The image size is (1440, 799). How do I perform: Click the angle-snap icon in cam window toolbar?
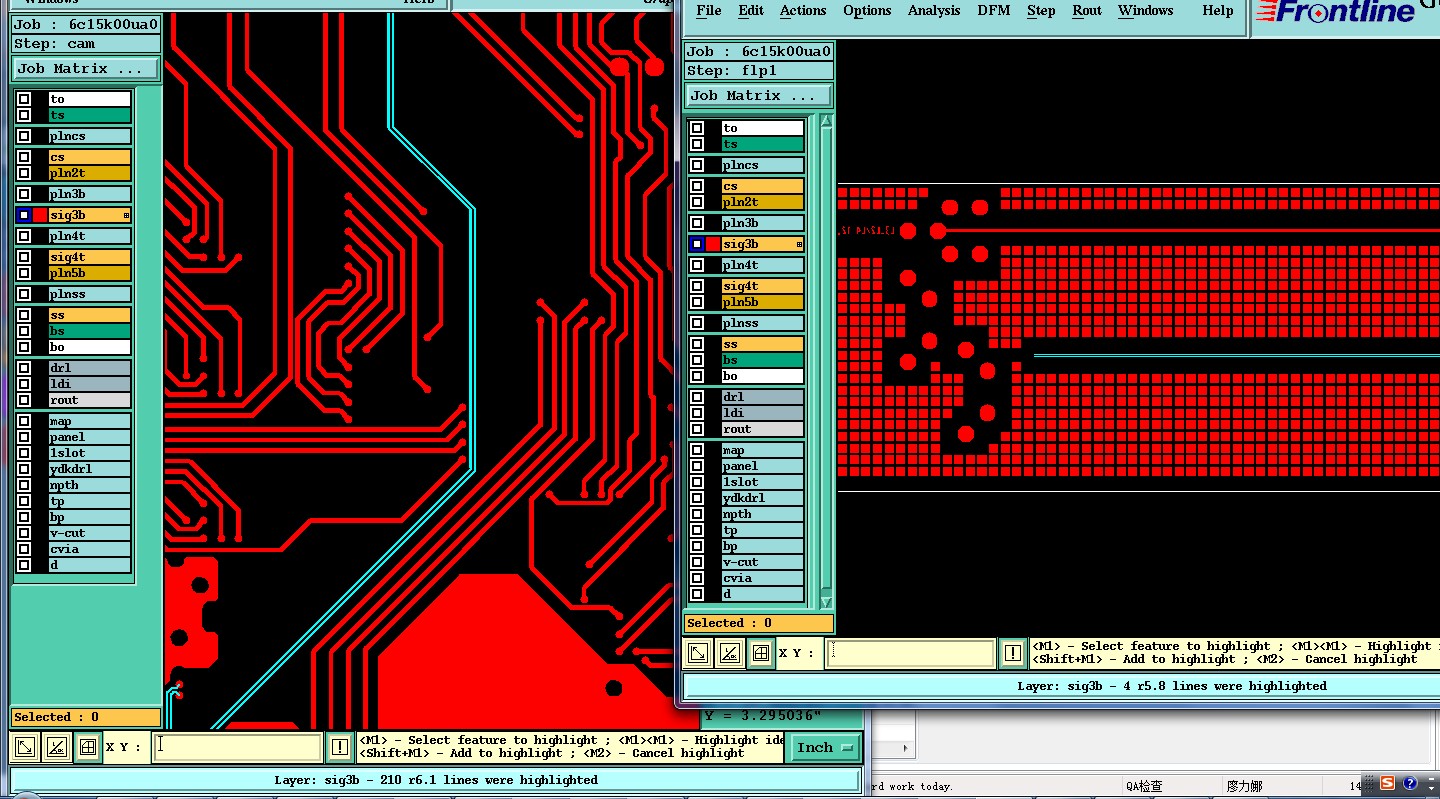tap(56, 747)
